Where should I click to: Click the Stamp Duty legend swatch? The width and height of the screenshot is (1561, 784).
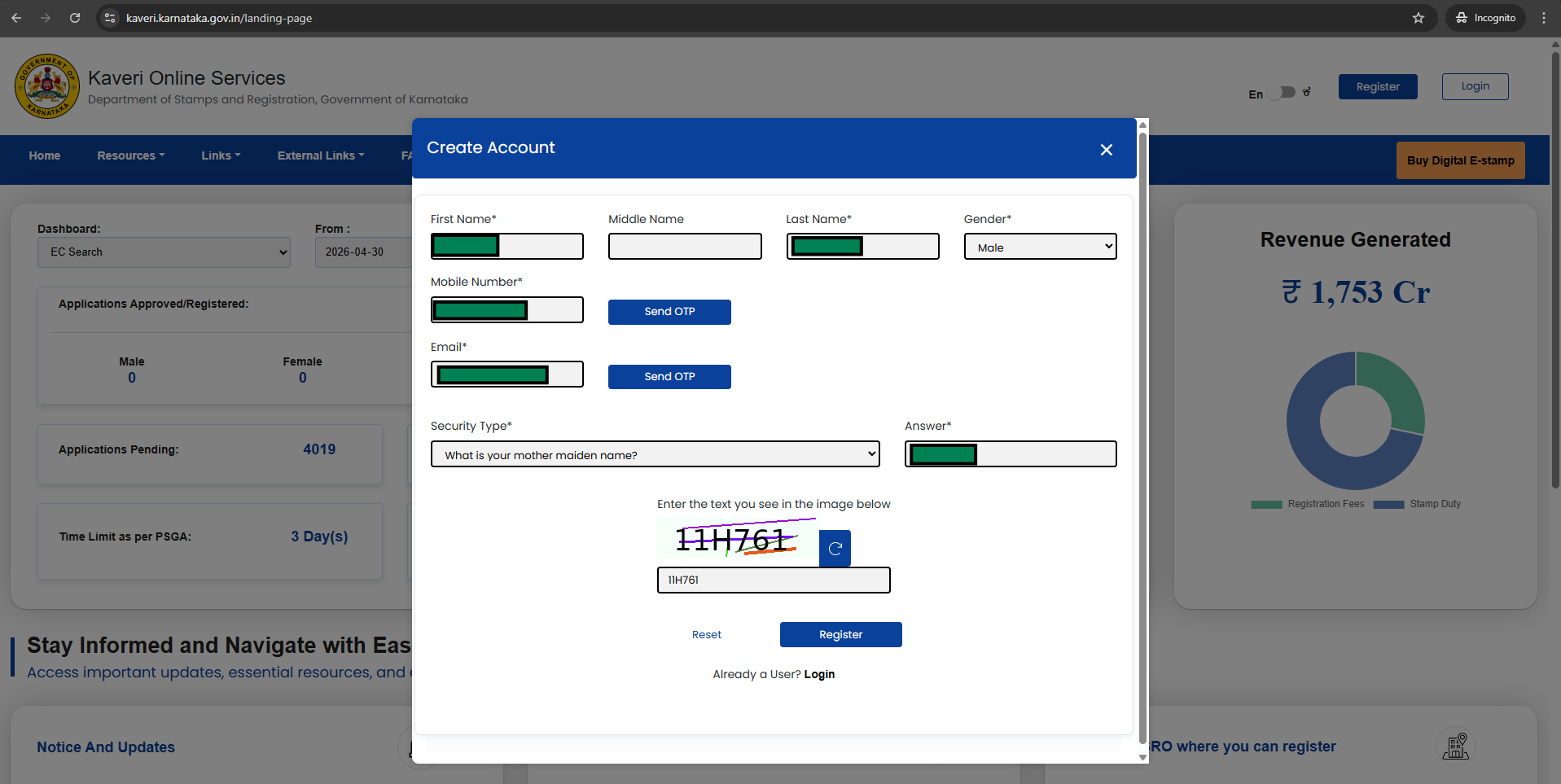pos(1388,505)
